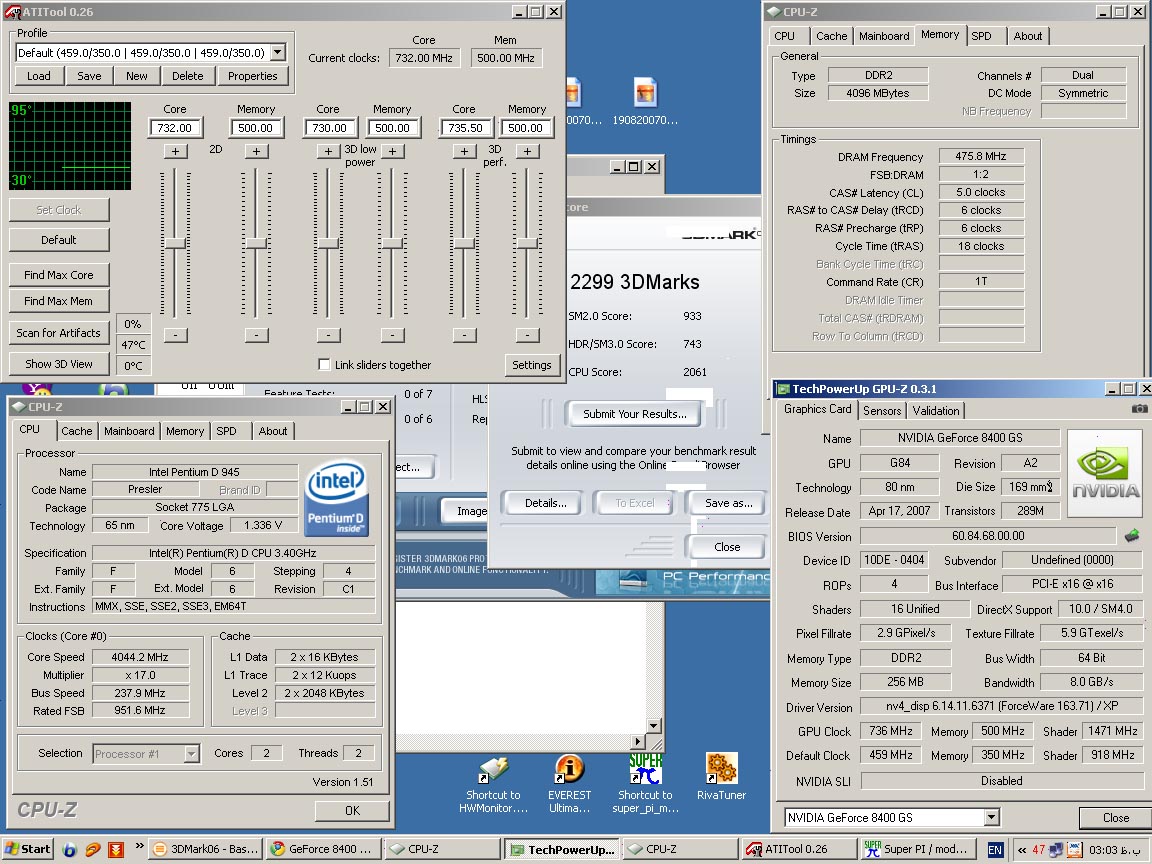Click Default button in ATITool
This screenshot has width=1152, height=864.
(59, 240)
